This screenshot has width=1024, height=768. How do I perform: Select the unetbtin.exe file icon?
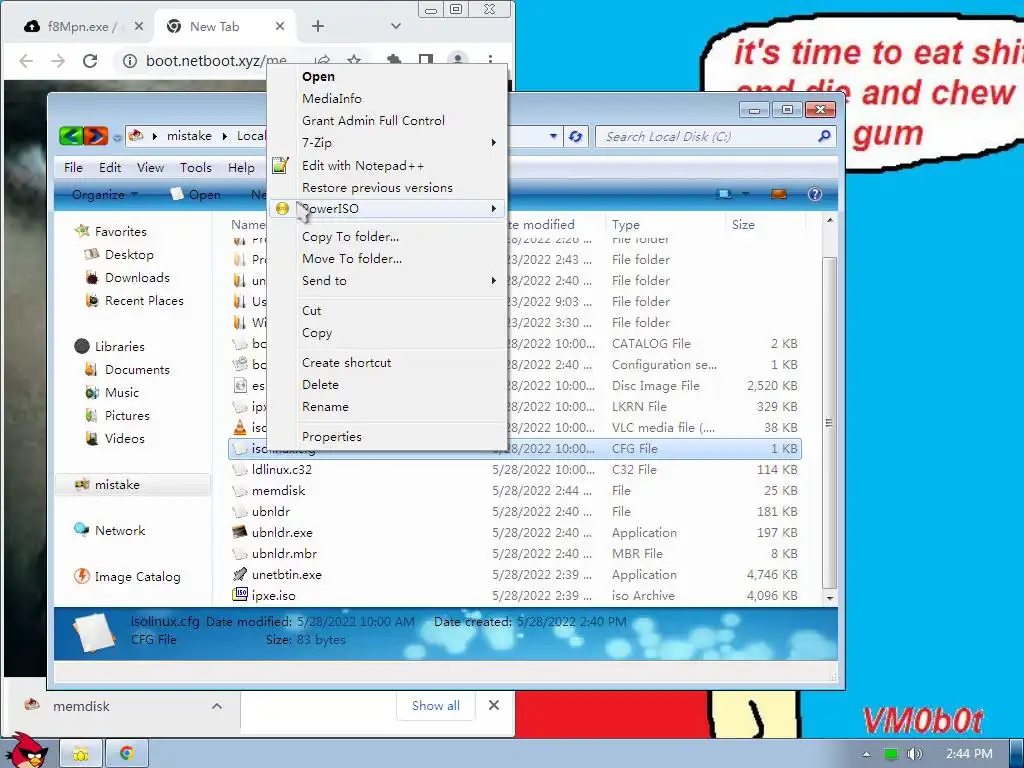[240, 574]
